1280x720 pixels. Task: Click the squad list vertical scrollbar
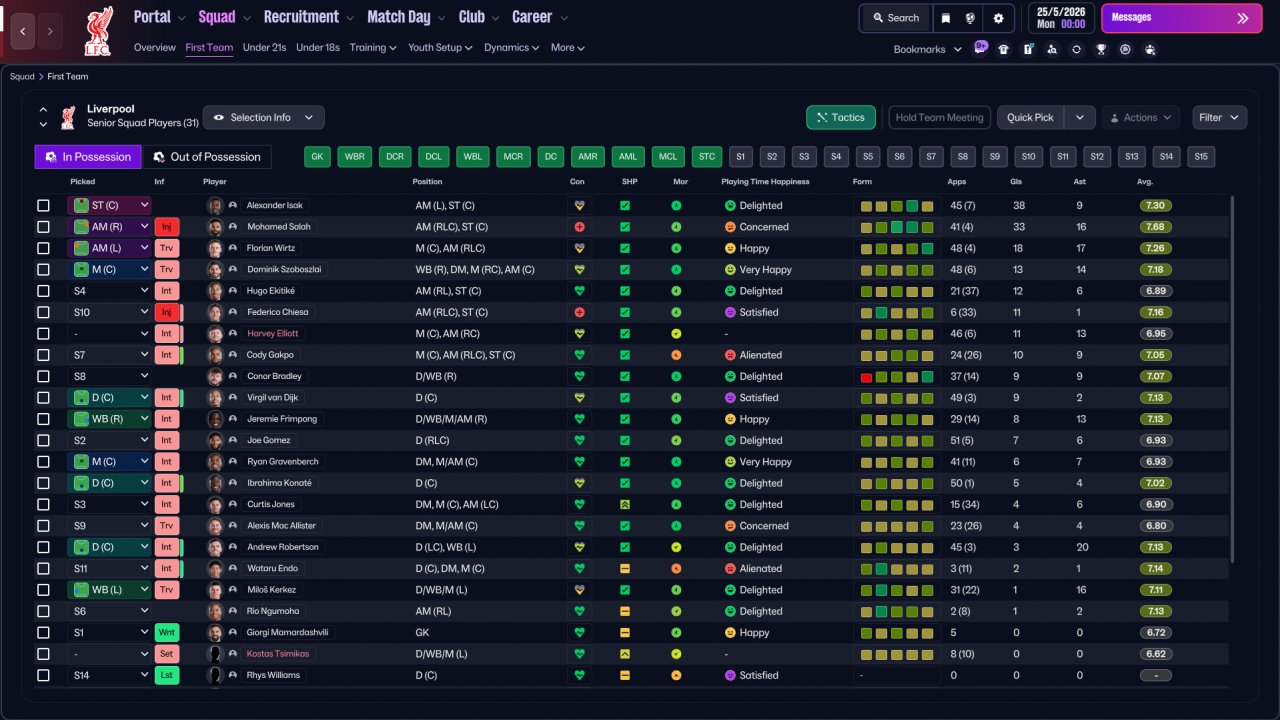click(1233, 380)
